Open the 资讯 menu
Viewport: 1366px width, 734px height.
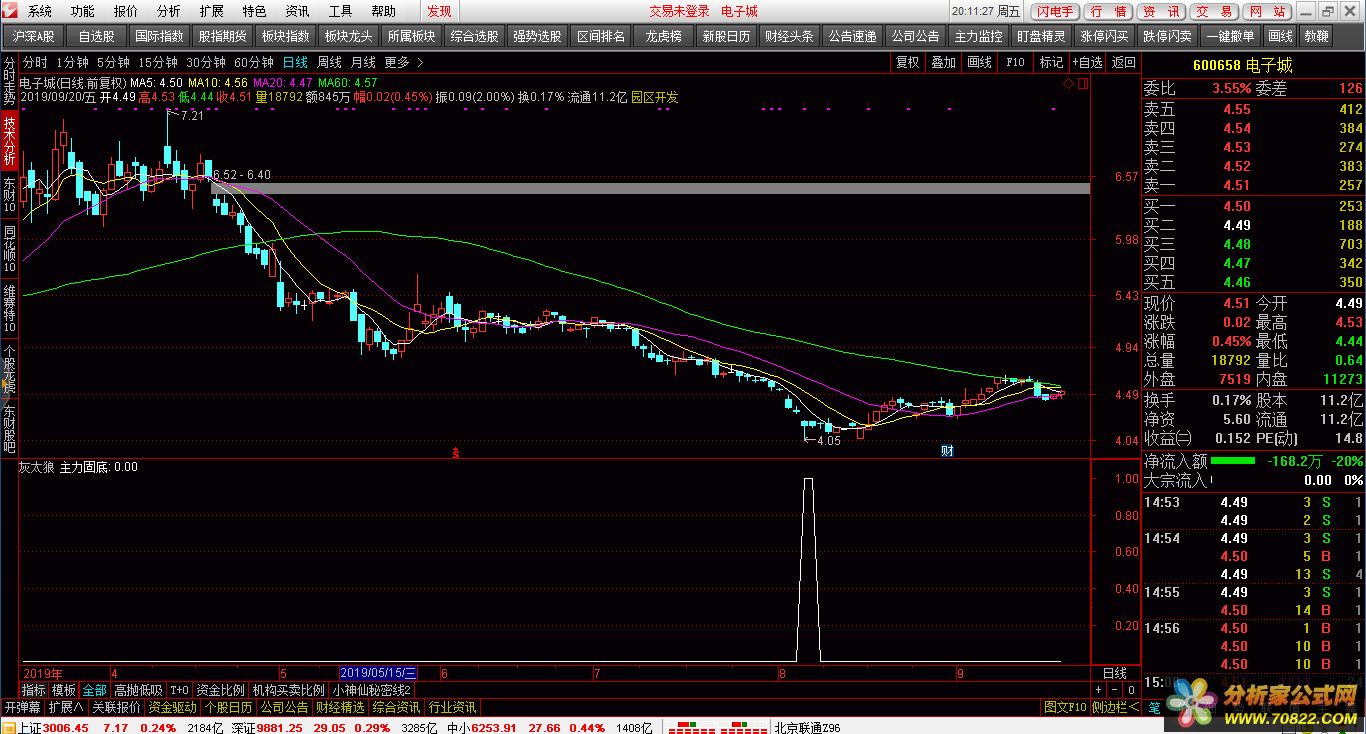click(297, 12)
